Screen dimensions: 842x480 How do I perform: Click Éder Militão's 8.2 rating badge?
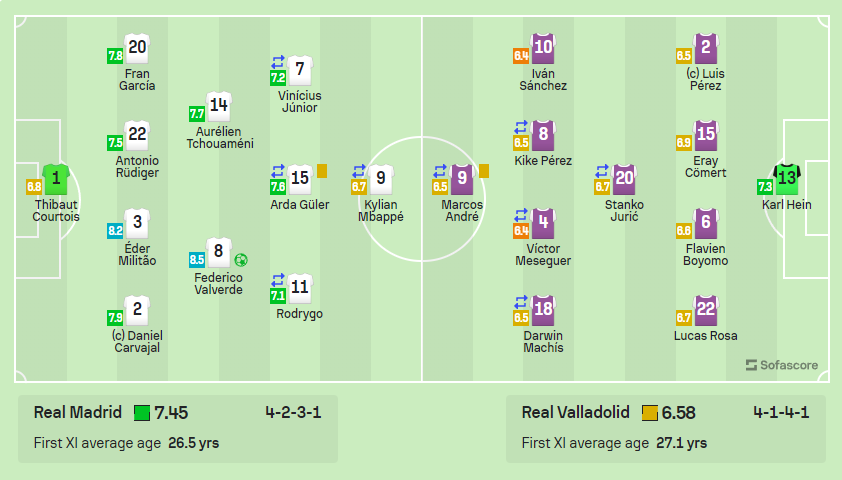(x=115, y=231)
